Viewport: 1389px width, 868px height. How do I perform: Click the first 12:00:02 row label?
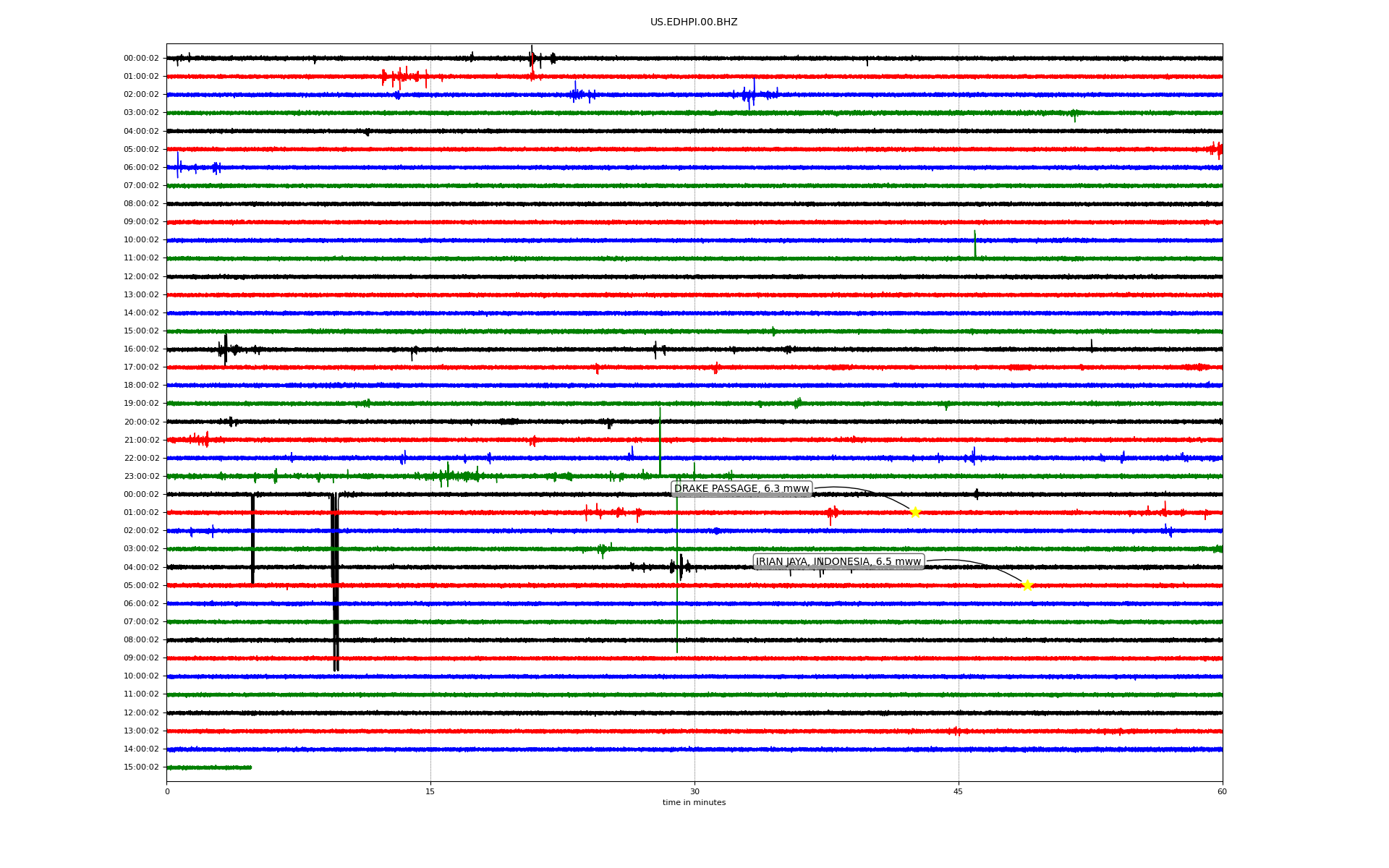coord(141,276)
